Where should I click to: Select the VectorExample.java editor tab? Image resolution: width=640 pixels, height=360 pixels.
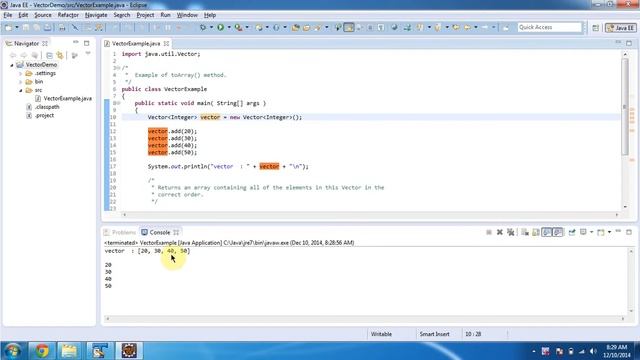(x=136, y=43)
